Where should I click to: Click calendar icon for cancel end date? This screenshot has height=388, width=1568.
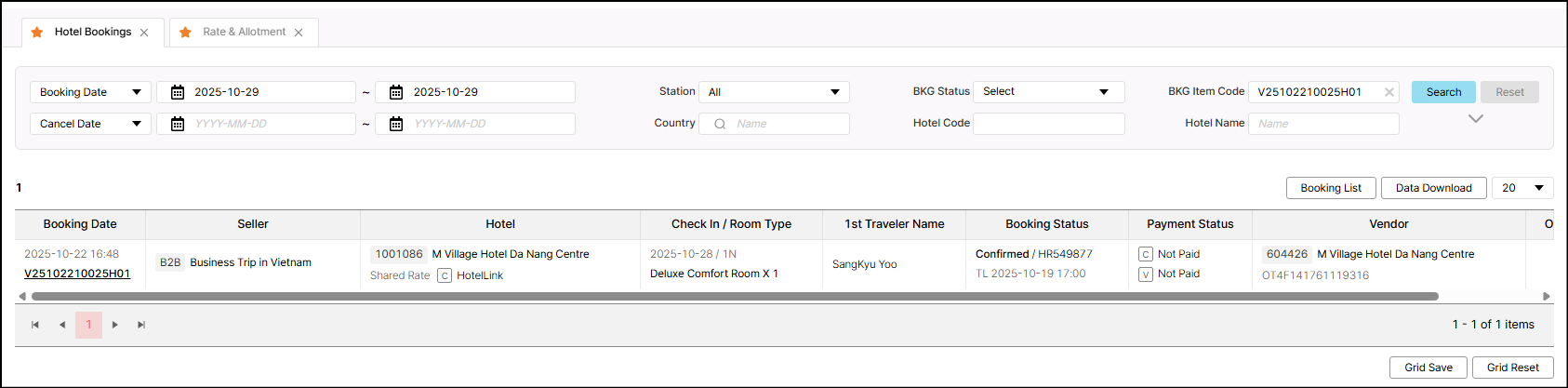point(395,124)
